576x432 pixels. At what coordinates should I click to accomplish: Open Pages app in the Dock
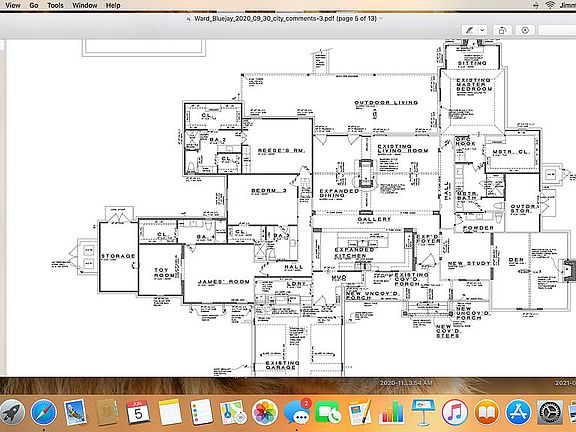coord(360,412)
